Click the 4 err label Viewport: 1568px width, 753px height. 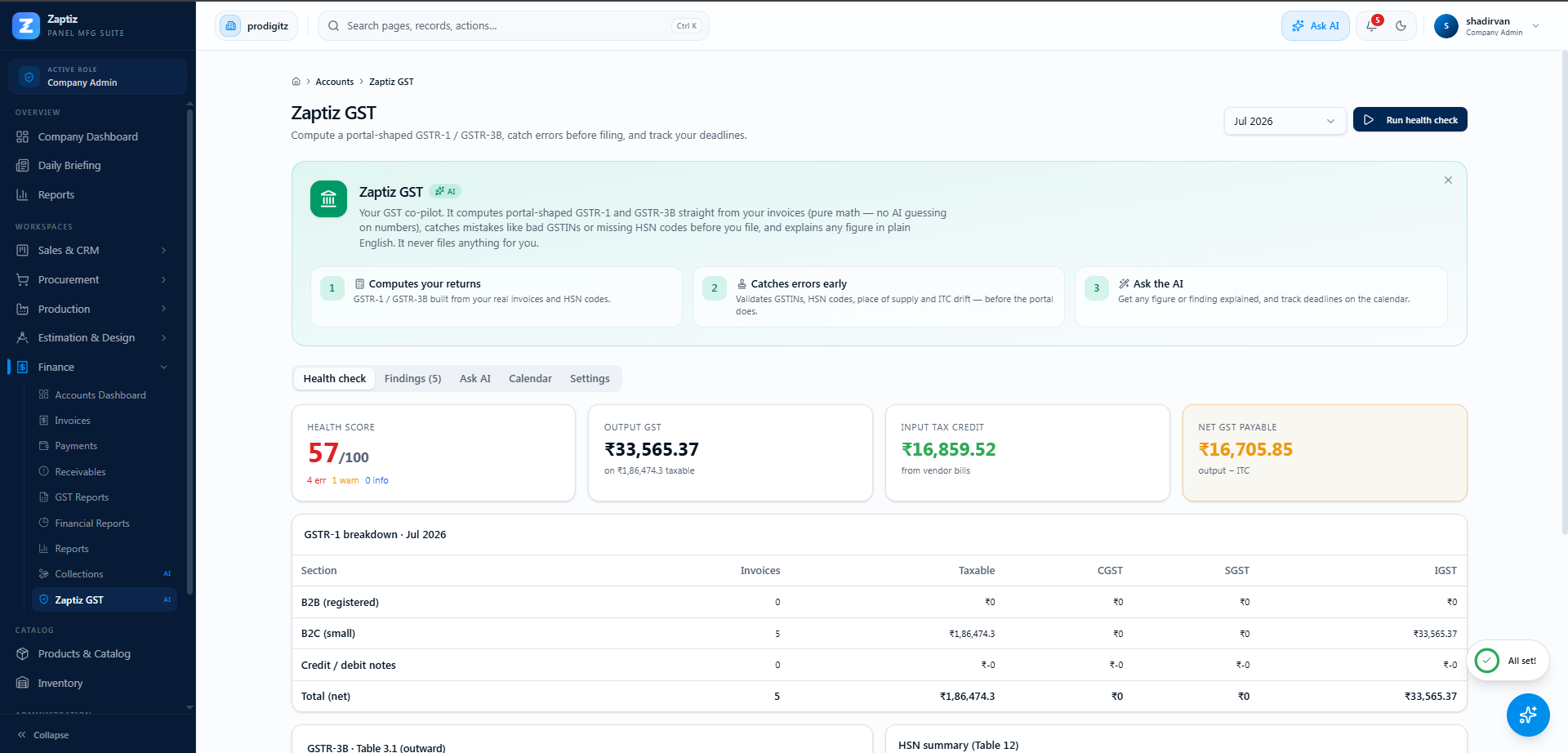click(x=316, y=481)
